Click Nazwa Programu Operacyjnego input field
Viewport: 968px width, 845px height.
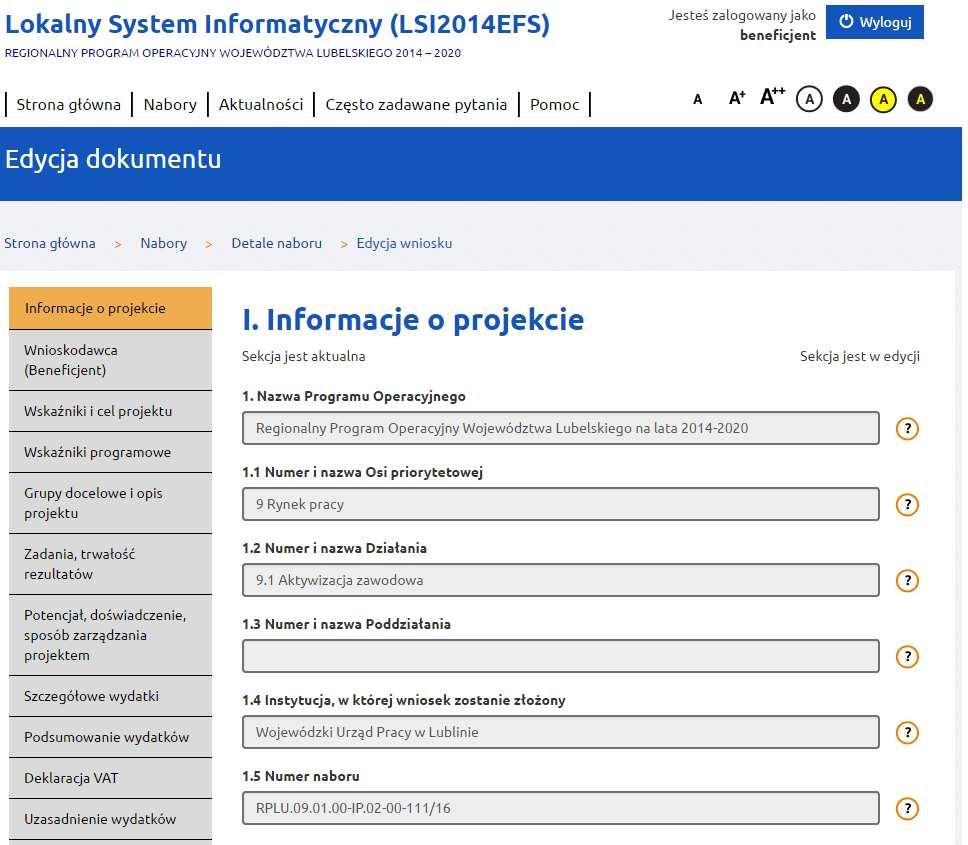pos(561,428)
